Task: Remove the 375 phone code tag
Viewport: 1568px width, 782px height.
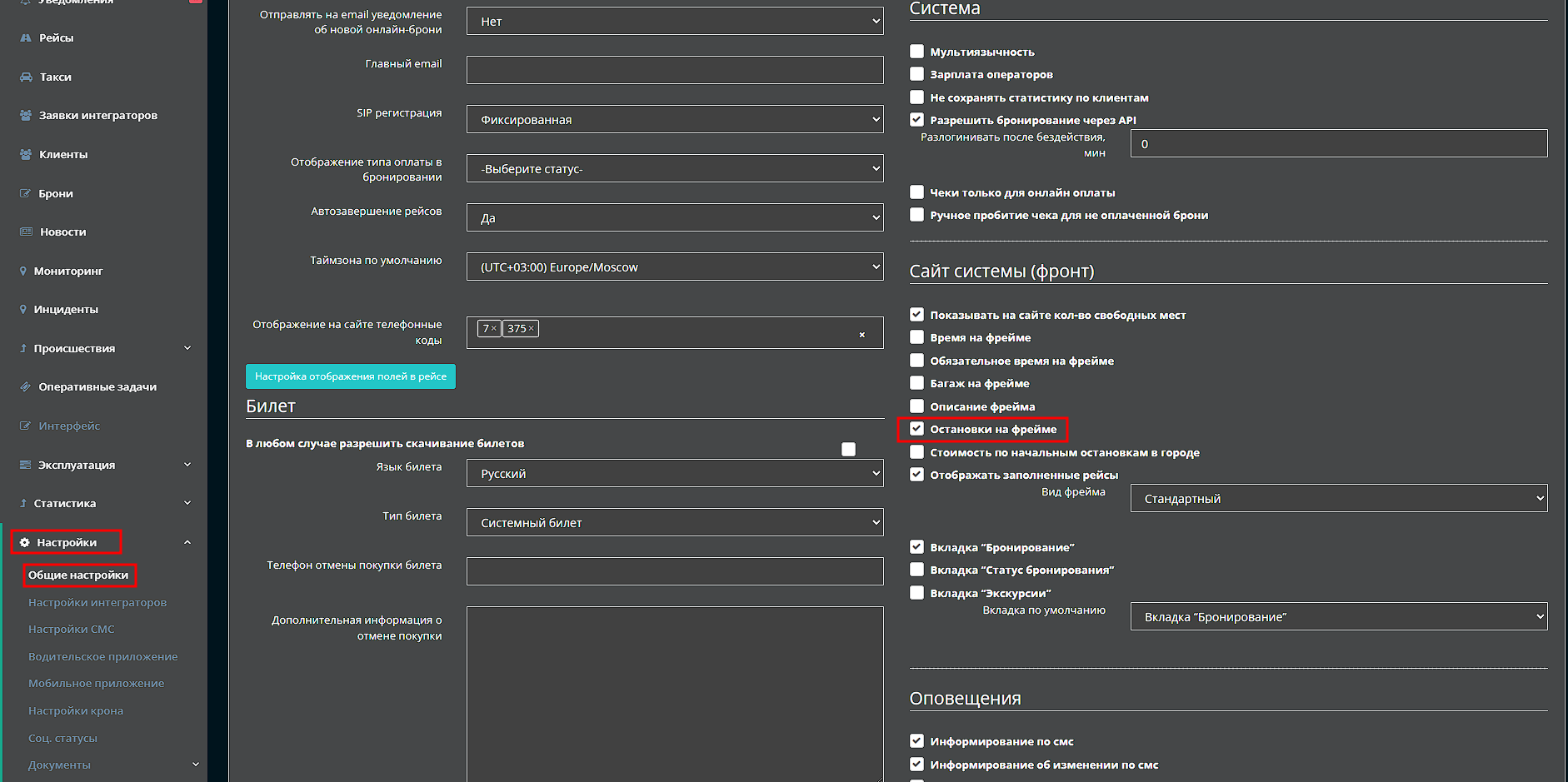Action: click(532, 329)
